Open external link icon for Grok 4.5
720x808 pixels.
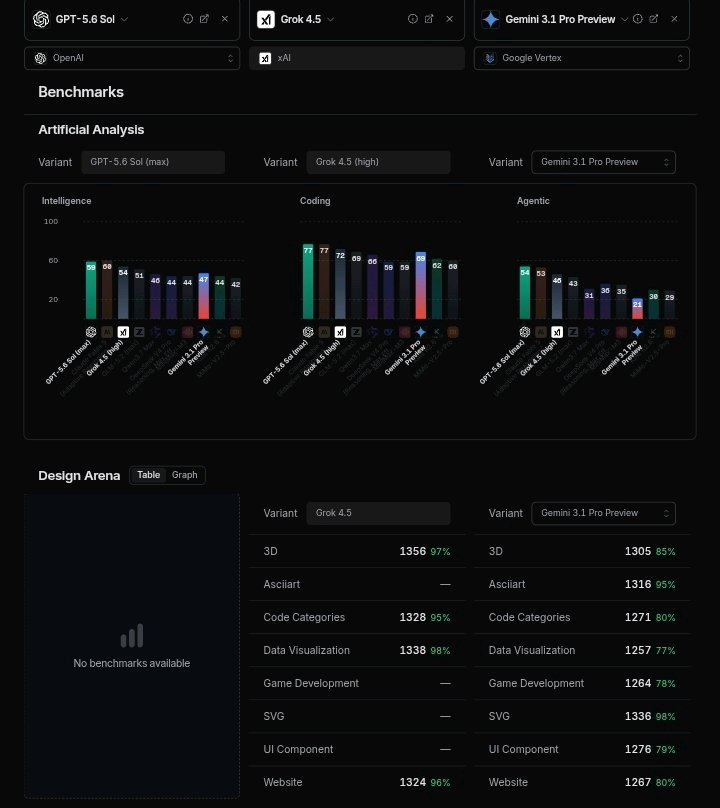429,19
